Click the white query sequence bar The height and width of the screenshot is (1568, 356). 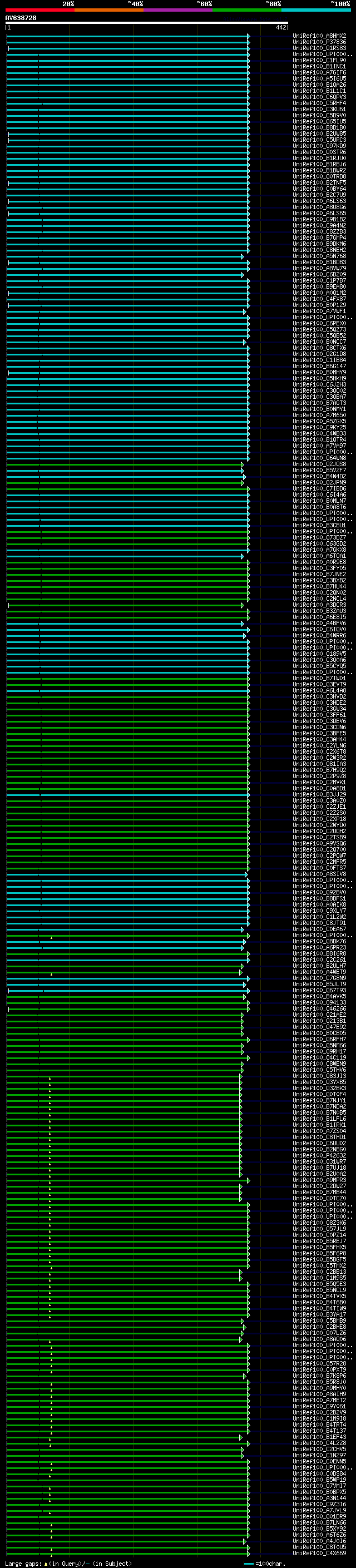pos(147,22)
